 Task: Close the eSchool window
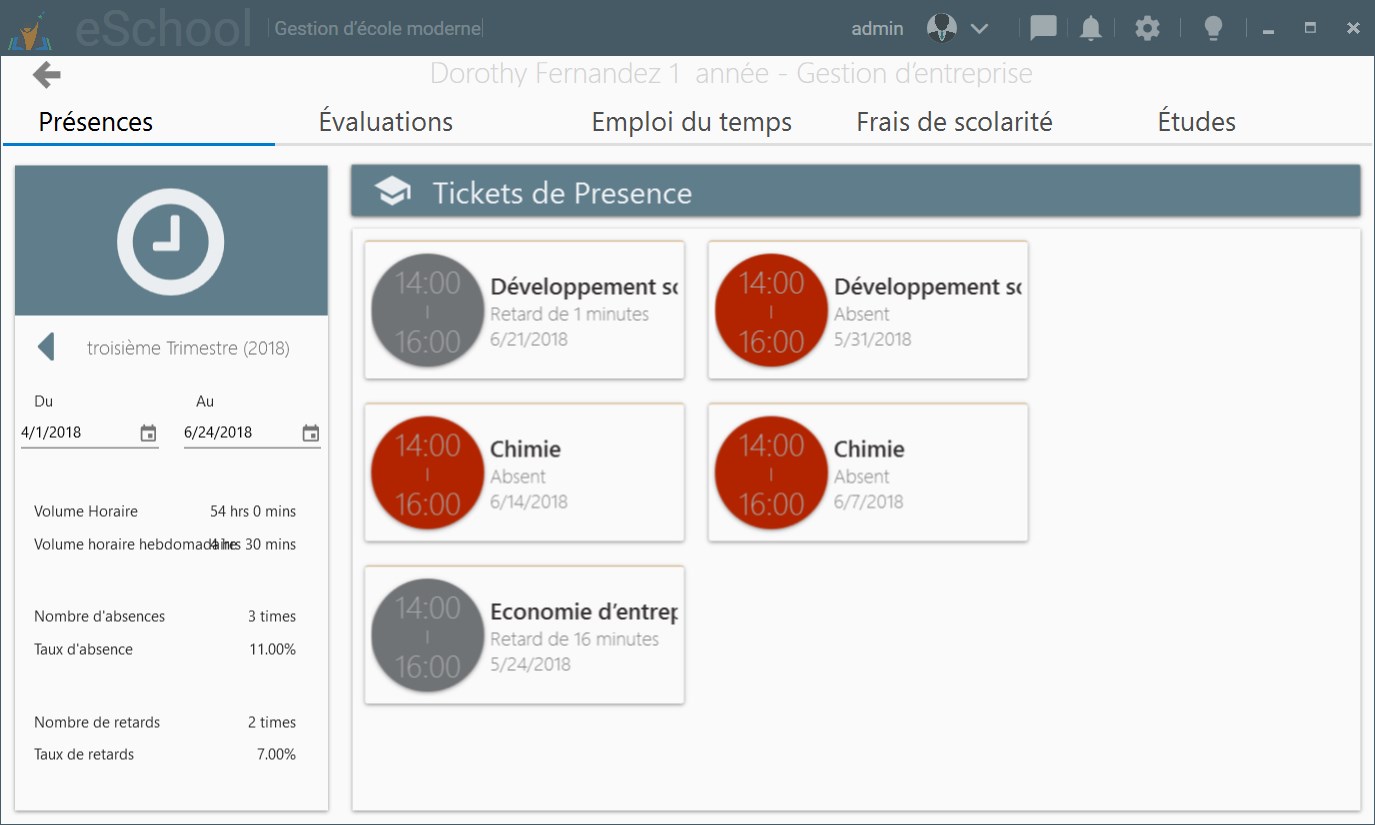pyautogui.click(x=1353, y=28)
